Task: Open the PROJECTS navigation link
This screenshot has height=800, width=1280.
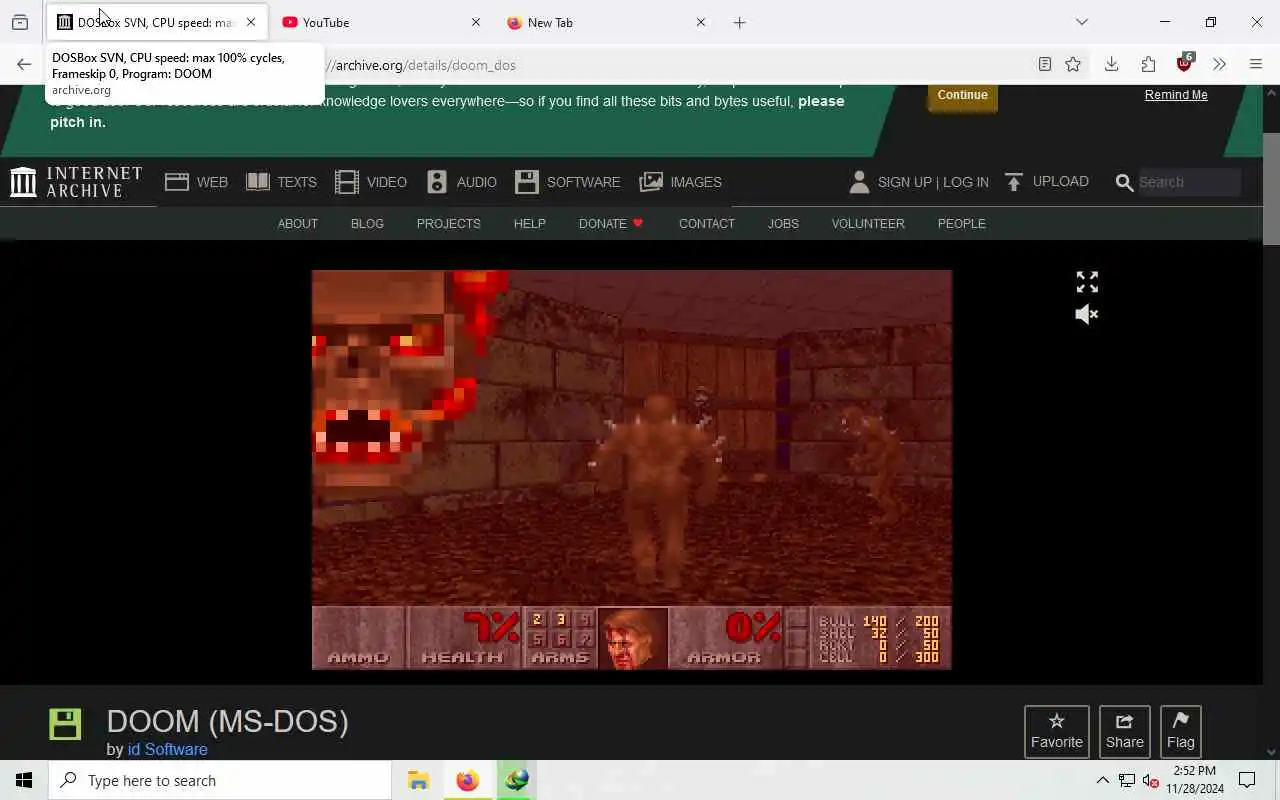Action: click(449, 223)
